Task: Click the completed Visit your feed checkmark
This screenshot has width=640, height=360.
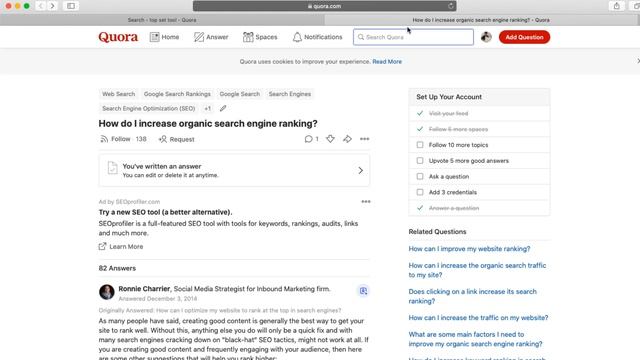Action: pos(420,113)
